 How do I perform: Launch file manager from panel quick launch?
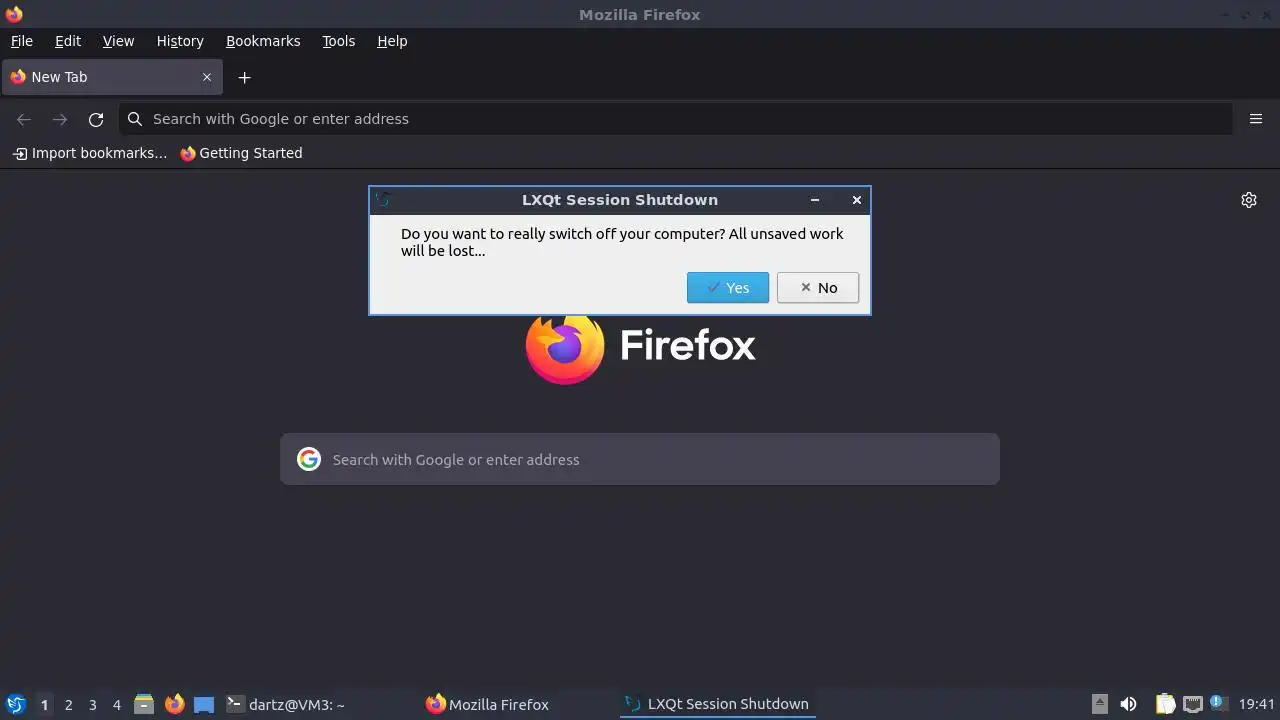pos(144,704)
